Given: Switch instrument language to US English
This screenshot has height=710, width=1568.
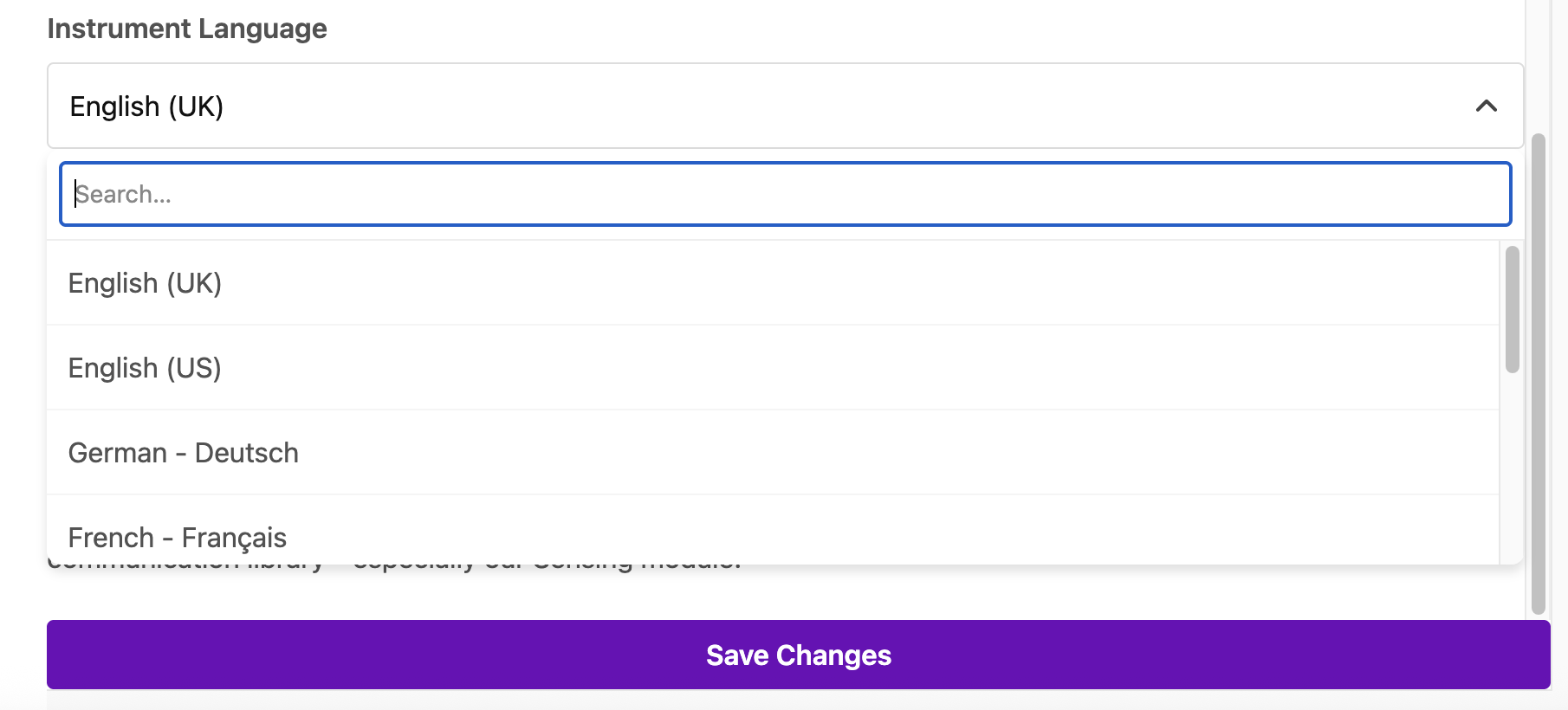Looking at the screenshot, I should point(145,368).
